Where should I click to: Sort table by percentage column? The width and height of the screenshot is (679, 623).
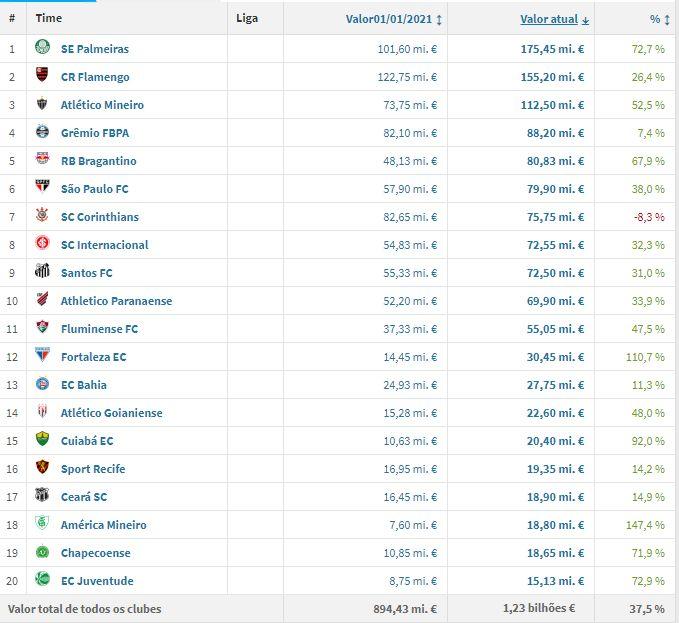coord(657,19)
